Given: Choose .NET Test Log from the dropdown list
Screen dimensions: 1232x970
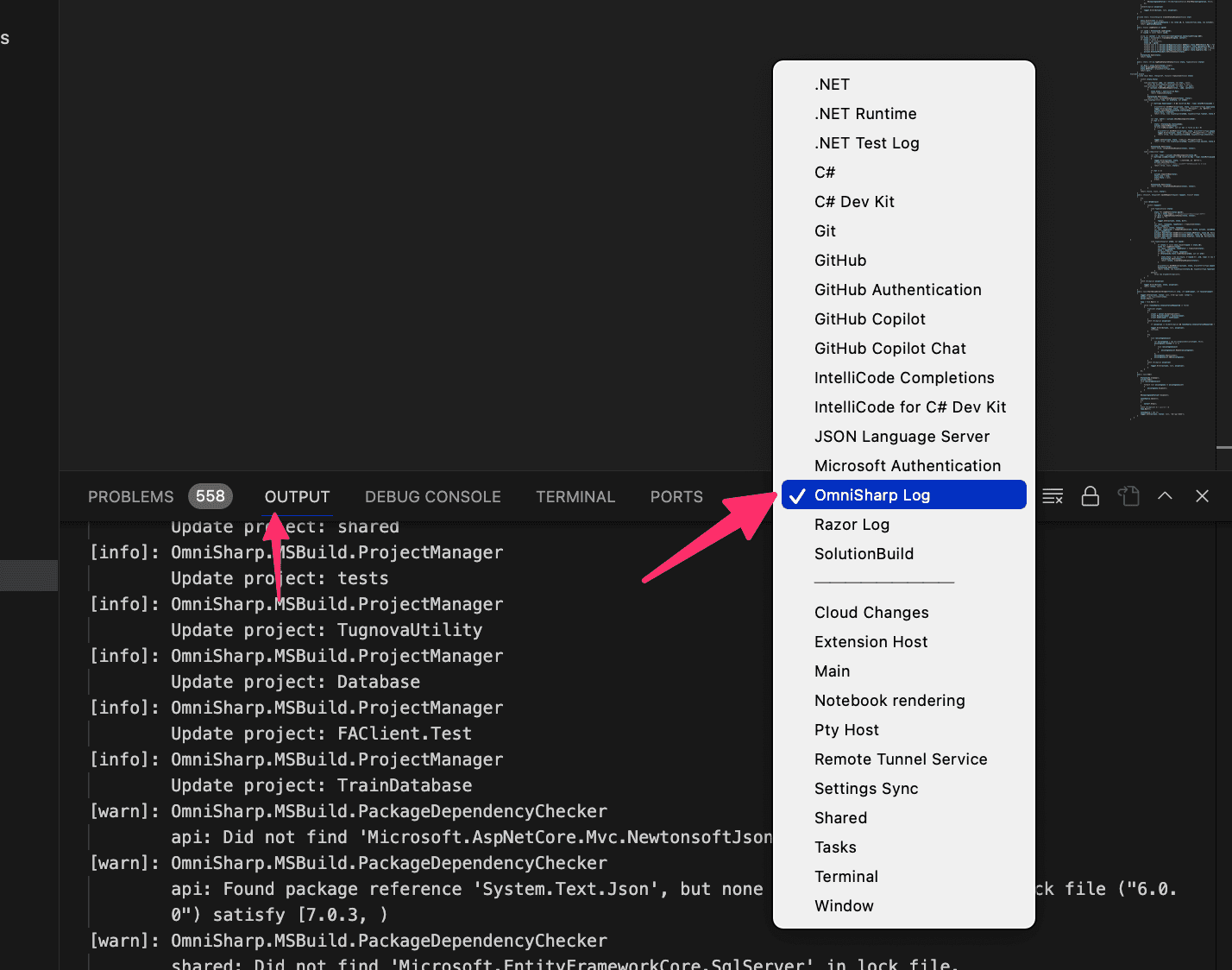Looking at the screenshot, I should tap(866, 143).
